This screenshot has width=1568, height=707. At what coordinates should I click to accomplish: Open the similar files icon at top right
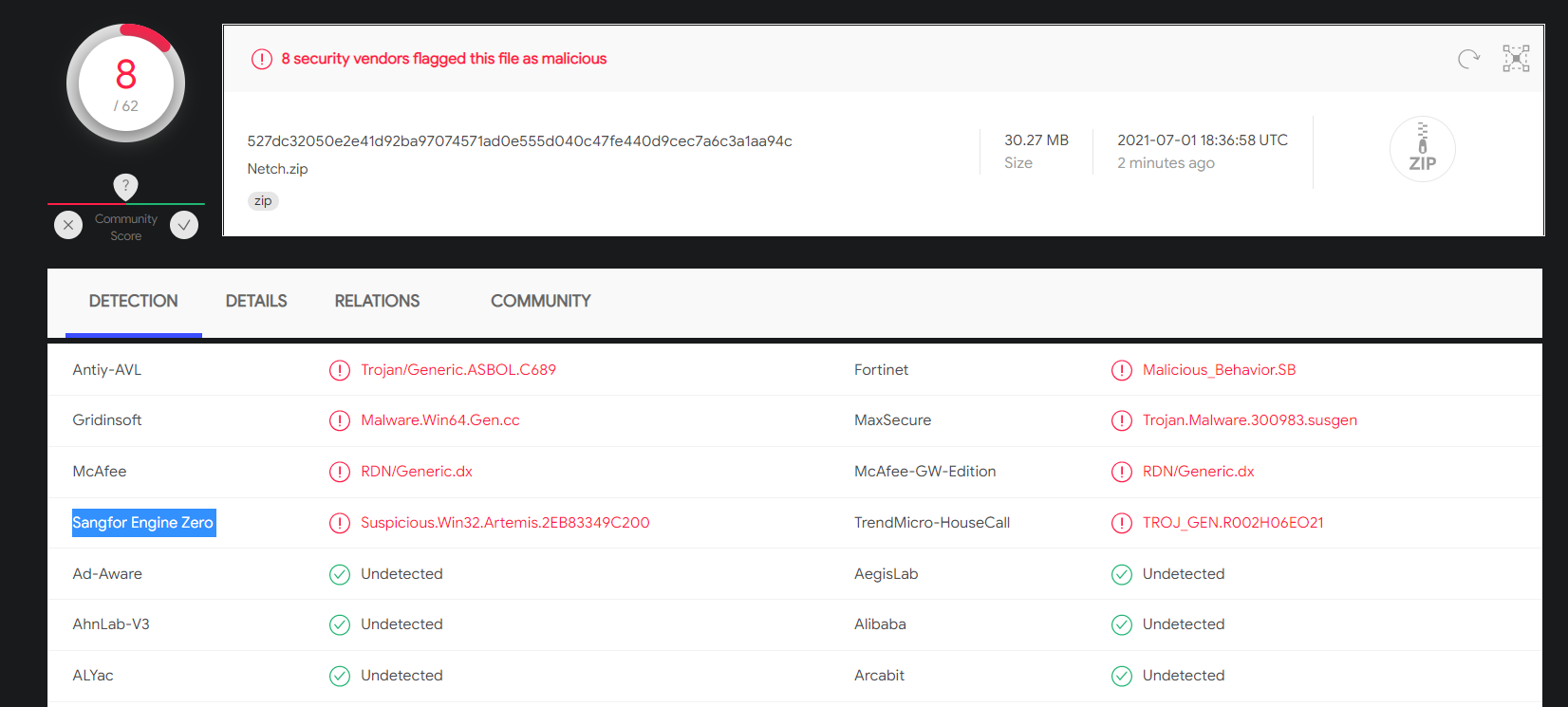[x=1516, y=58]
